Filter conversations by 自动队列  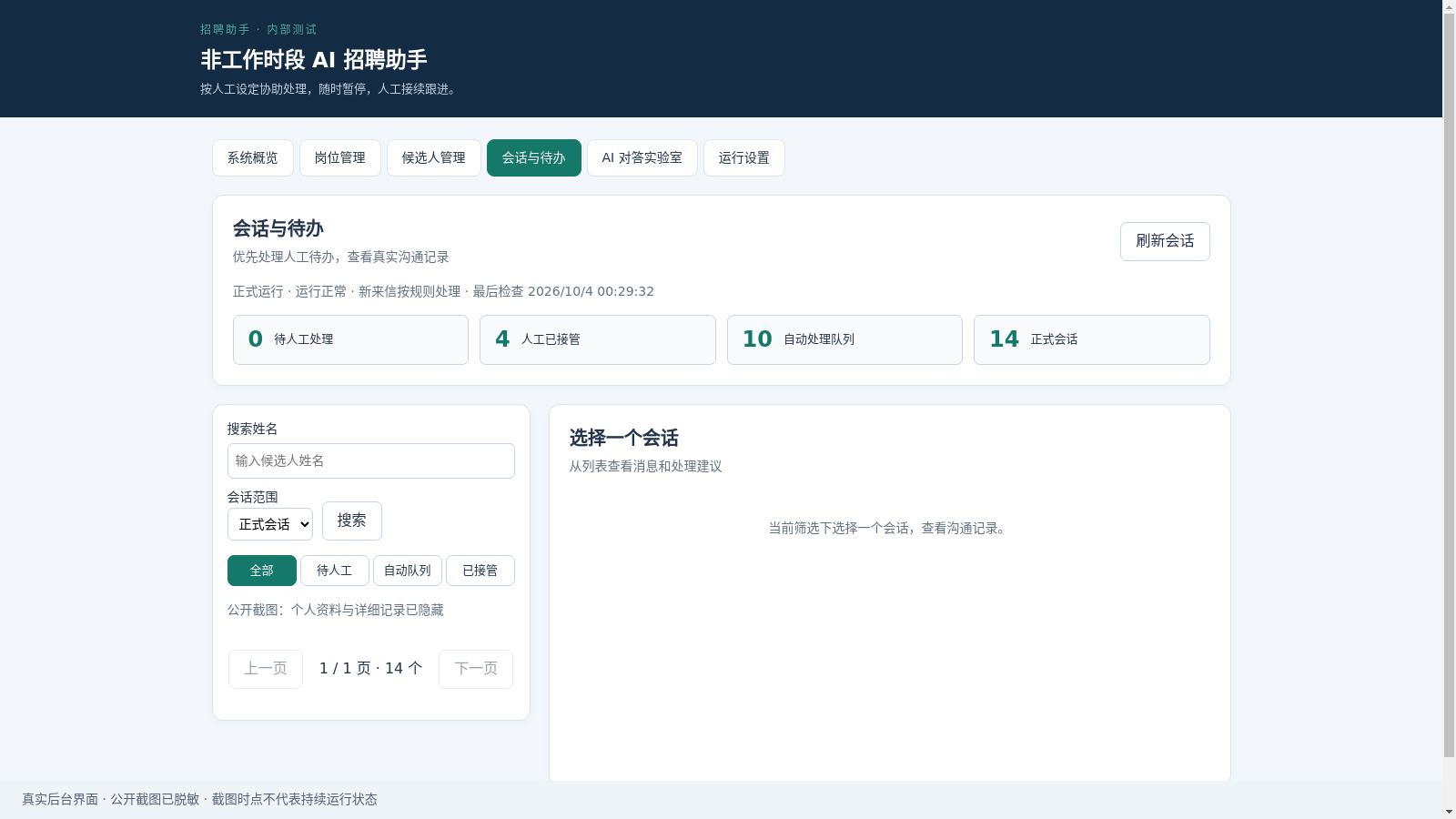pyautogui.click(x=408, y=571)
